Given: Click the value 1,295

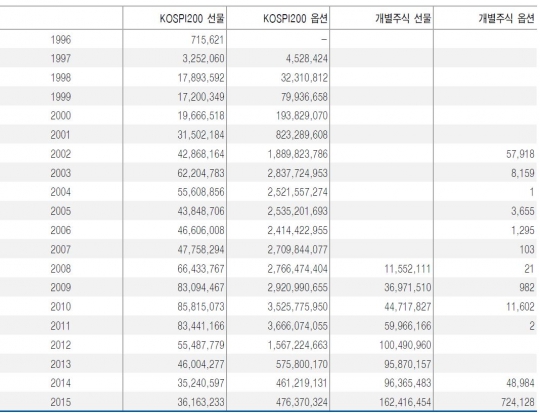Looking at the screenshot, I should [522, 230].
